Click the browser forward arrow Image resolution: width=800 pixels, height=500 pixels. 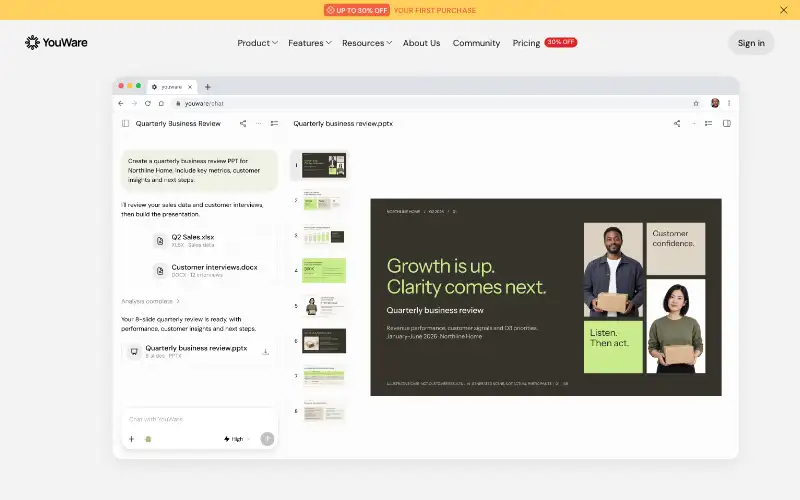(x=134, y=103)
